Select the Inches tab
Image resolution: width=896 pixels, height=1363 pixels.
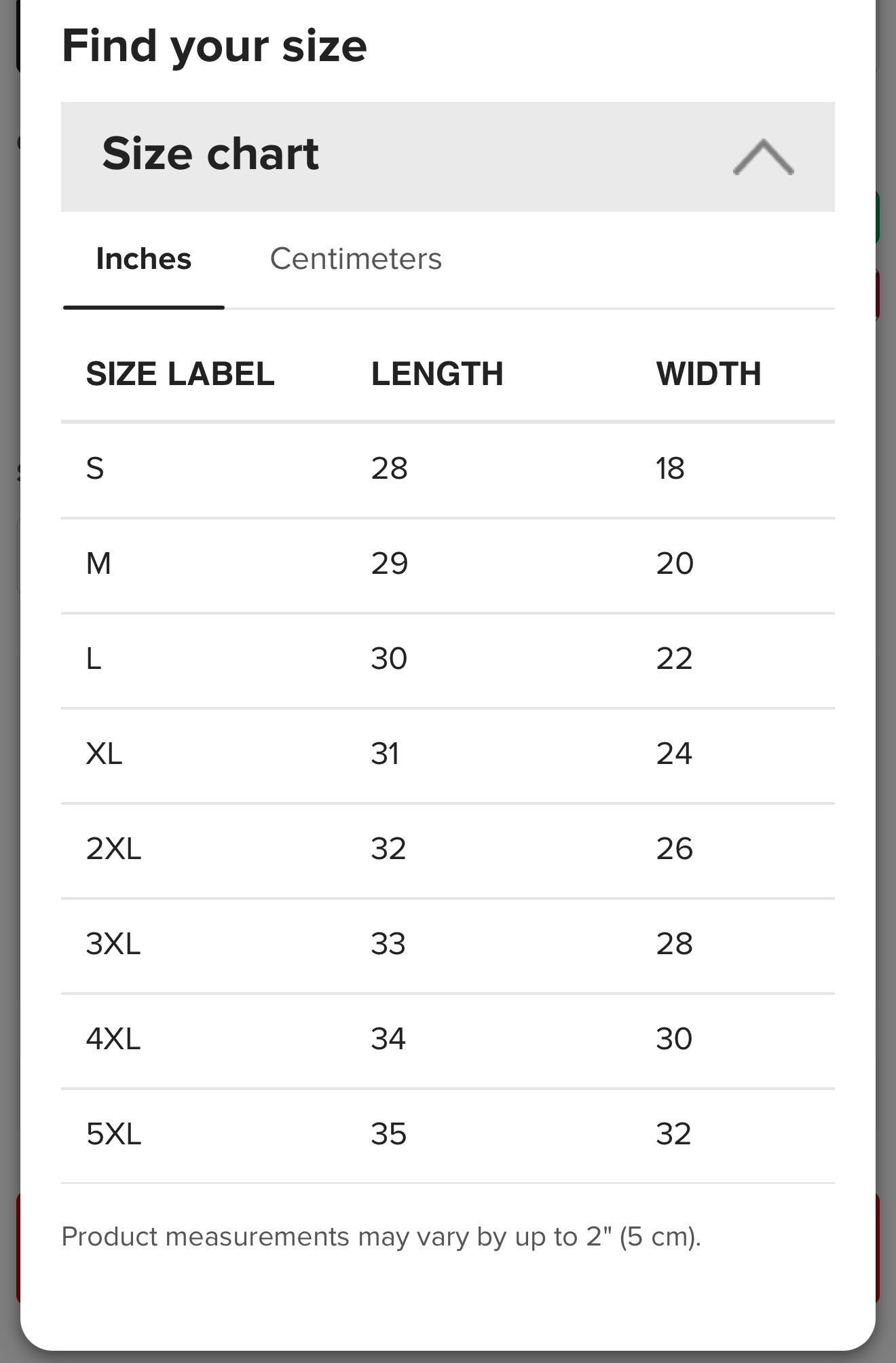[144, 259]
